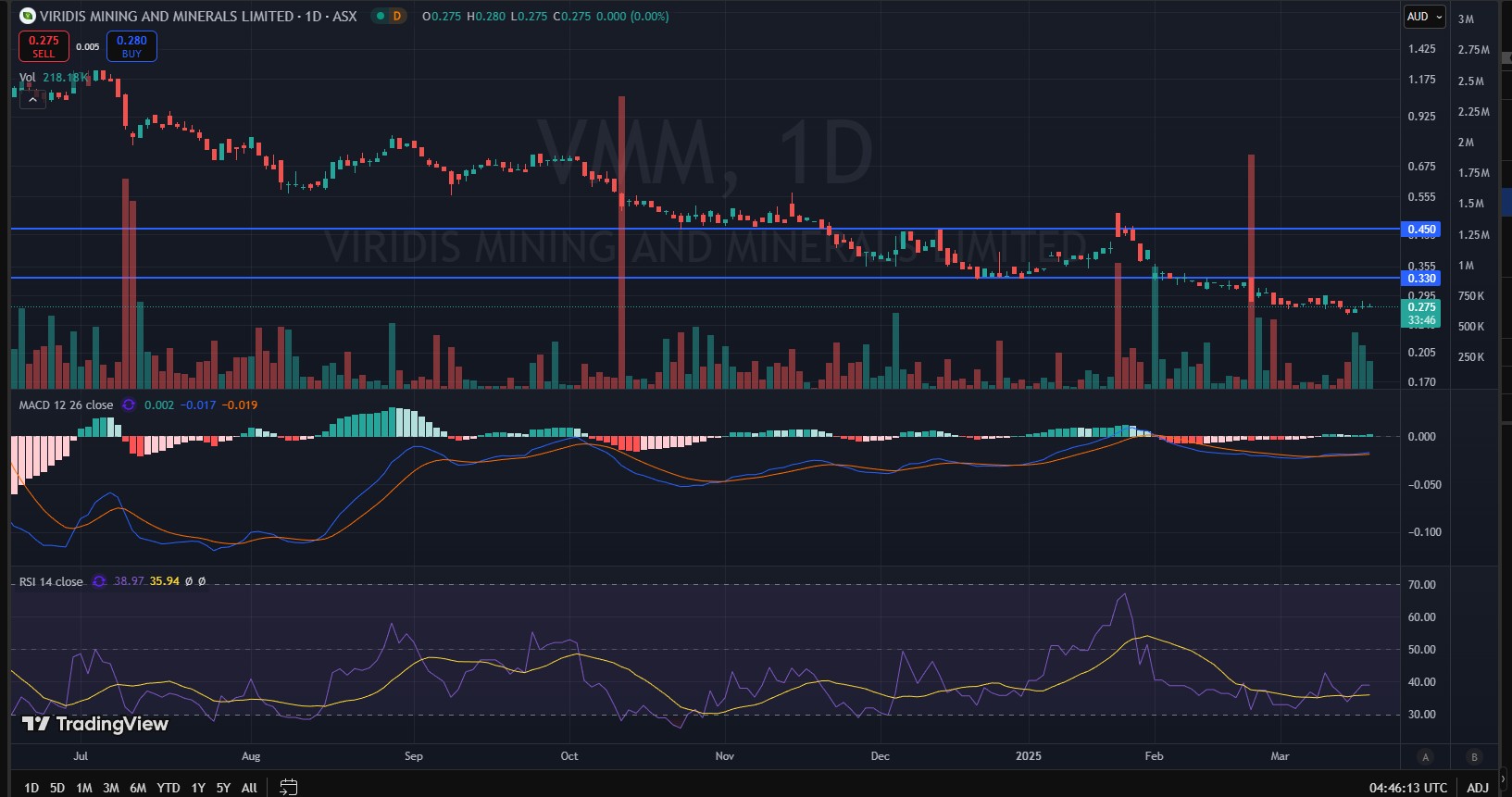Click the MACD indicator refresh icon
Viewport: 1512px width, 797px height.
pyautogui.click(x=129, y=405)
